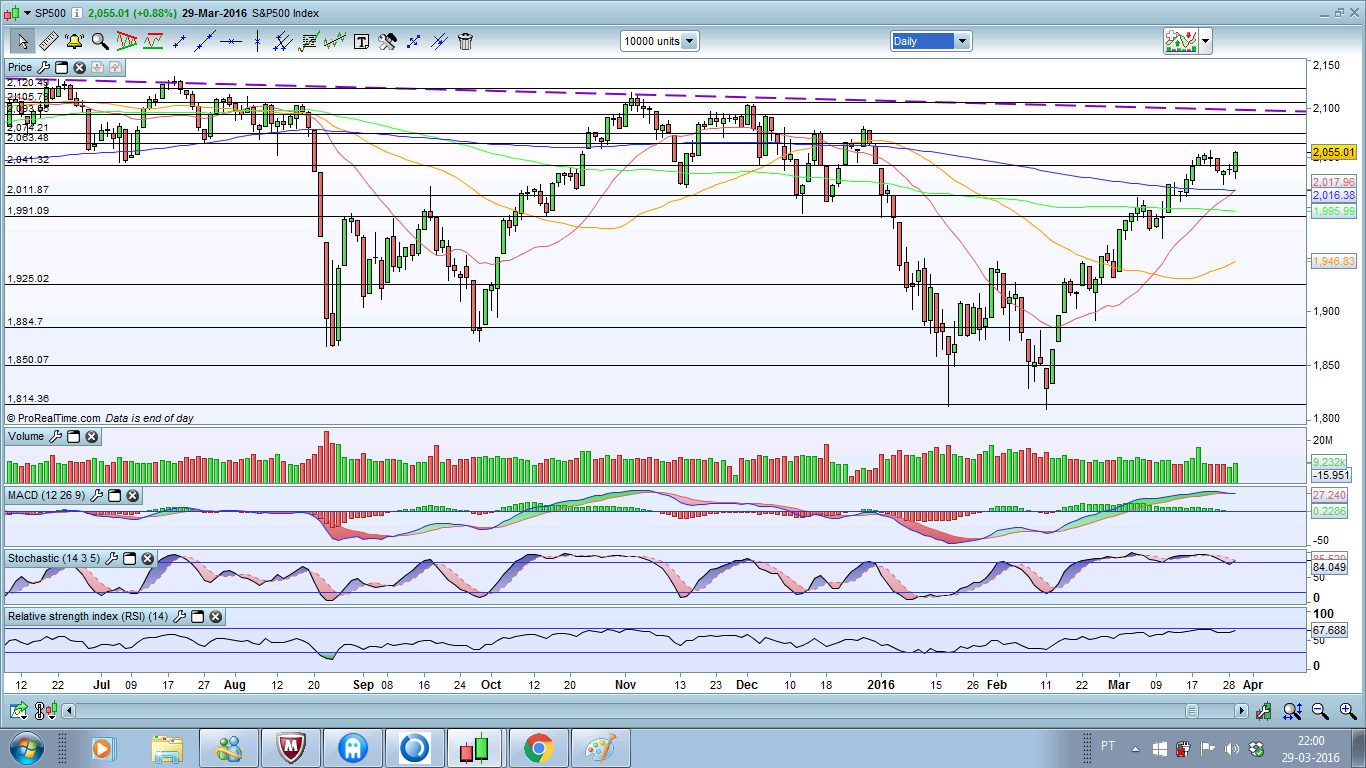Select the vertical line drawing tool
The height and width of the screenshot is (768, 1366).
tap(257, 41)
